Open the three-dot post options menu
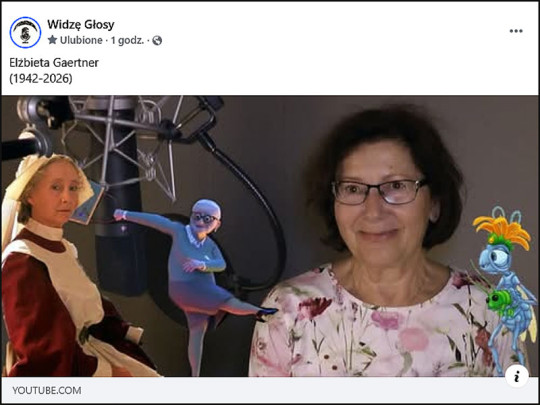 516,31
